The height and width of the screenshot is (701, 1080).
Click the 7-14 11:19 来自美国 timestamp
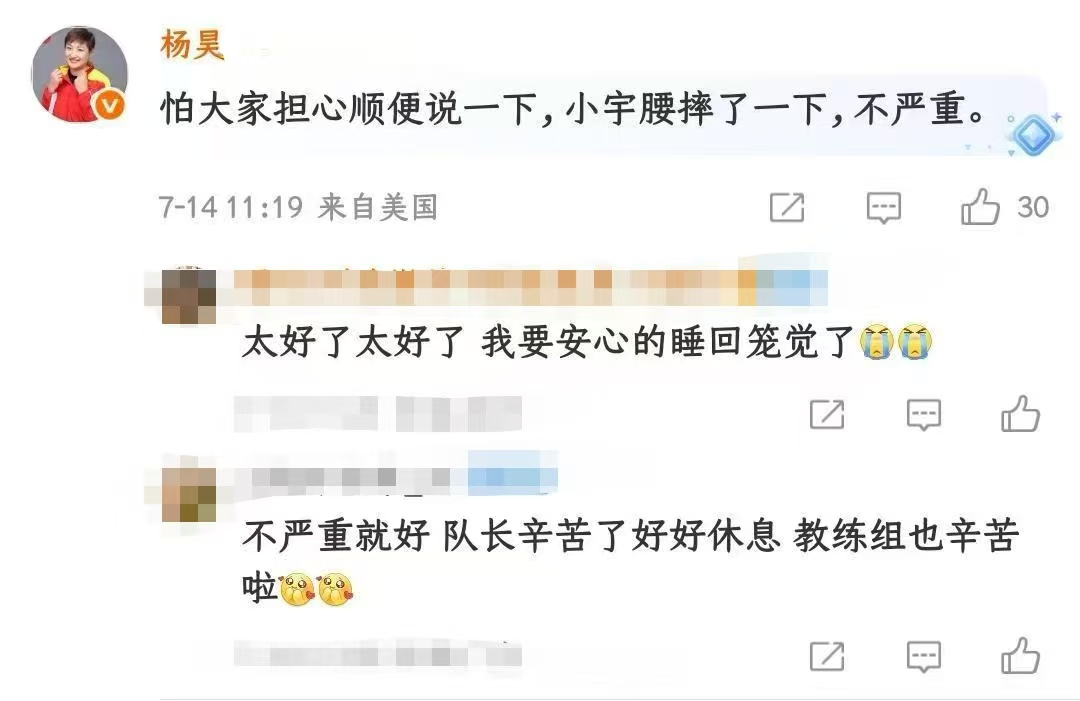tap(298, 207)
